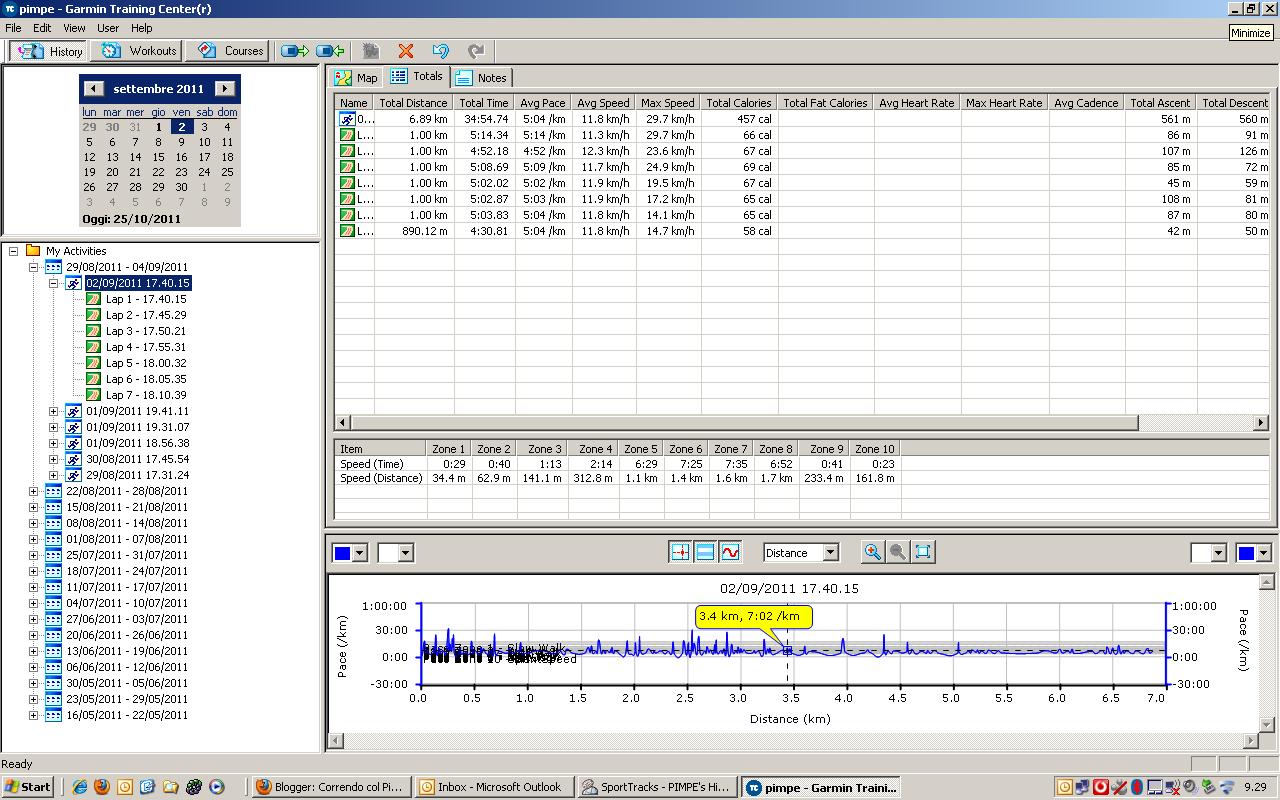This screenshot has height=800, width=1280.
Task: Click the zoom-to-fit chart icon
Action: 923,552
